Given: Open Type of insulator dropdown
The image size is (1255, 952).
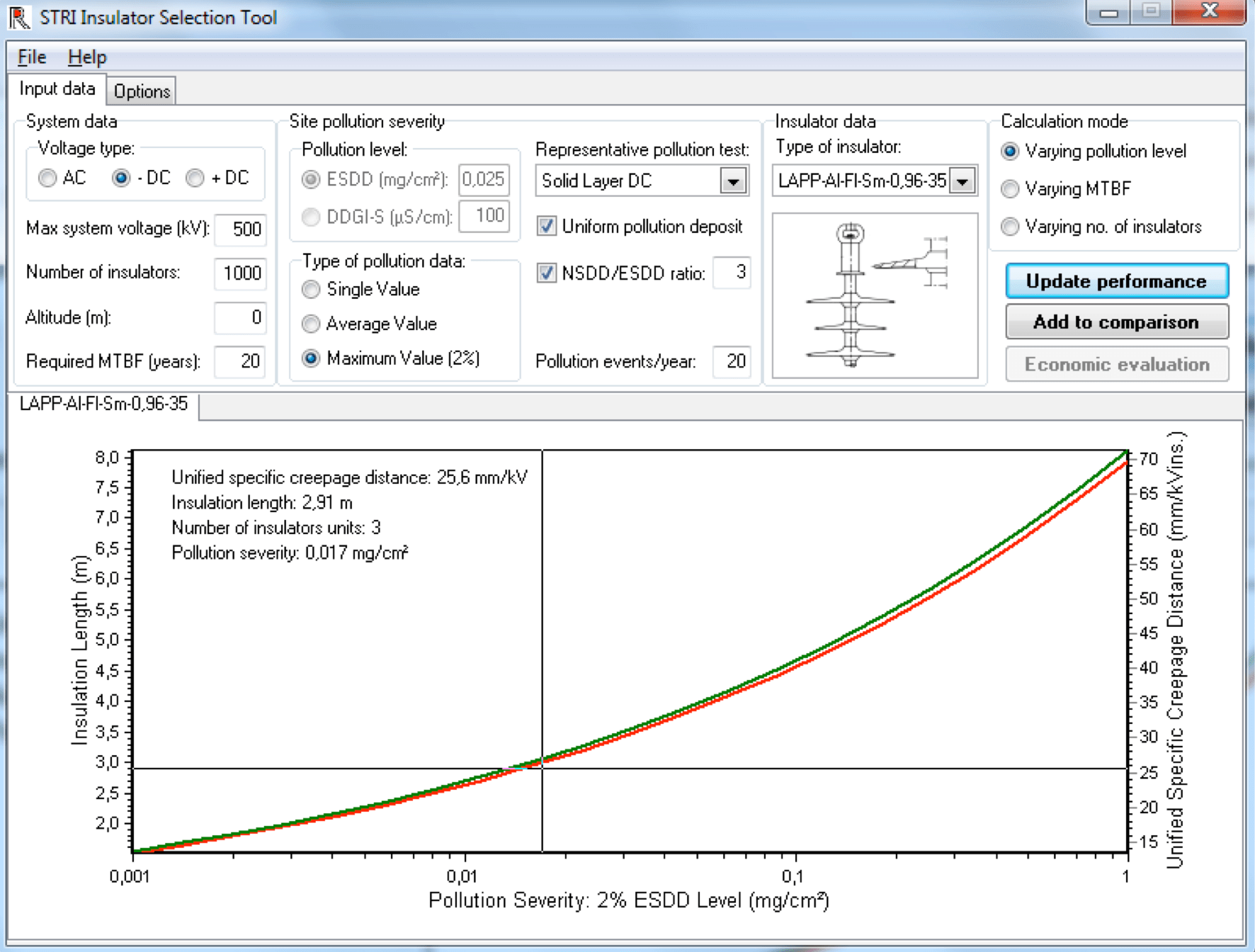Looking at the screenshot, I should [962, 181].
